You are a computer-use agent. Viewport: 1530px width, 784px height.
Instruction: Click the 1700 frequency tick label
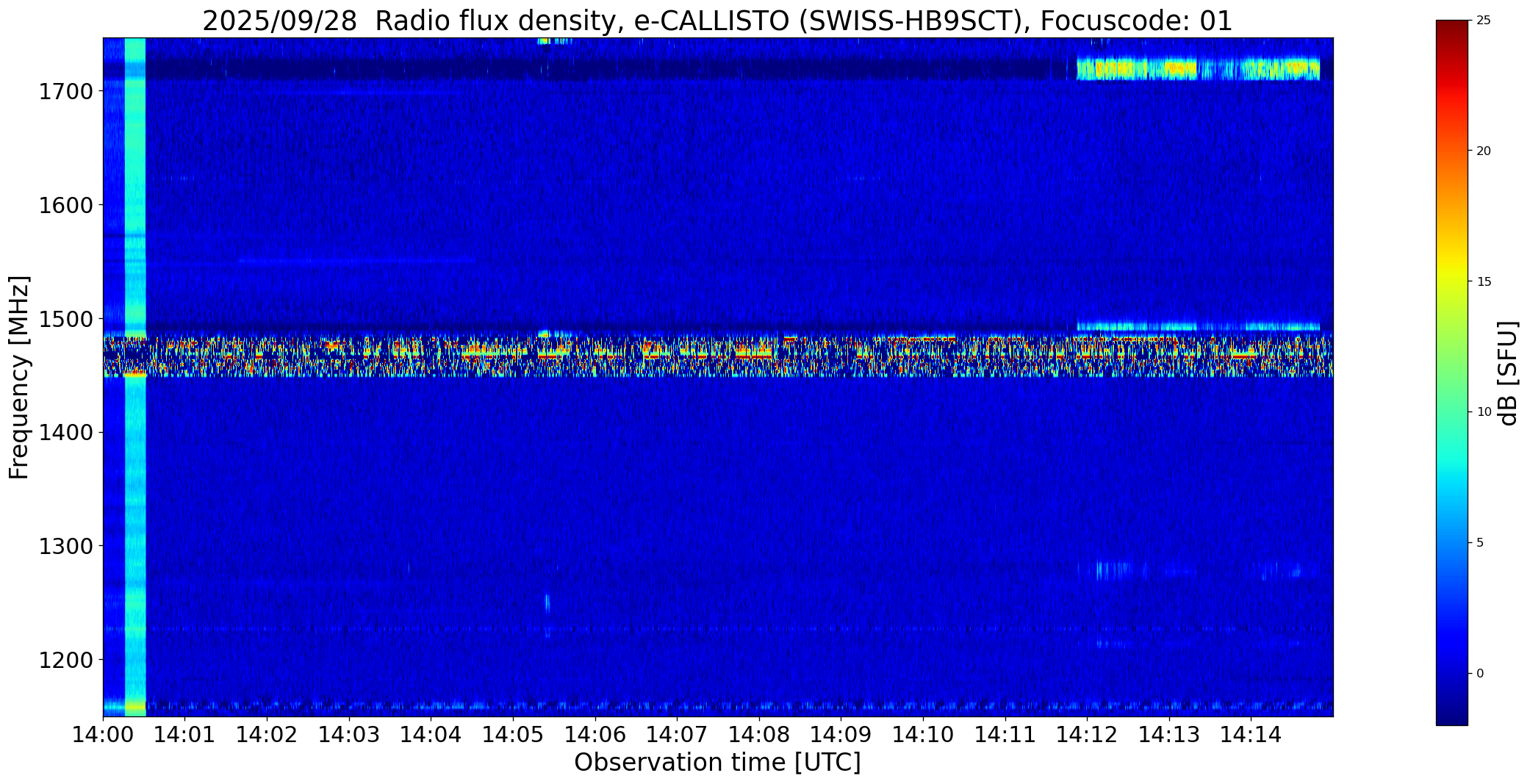65,92
